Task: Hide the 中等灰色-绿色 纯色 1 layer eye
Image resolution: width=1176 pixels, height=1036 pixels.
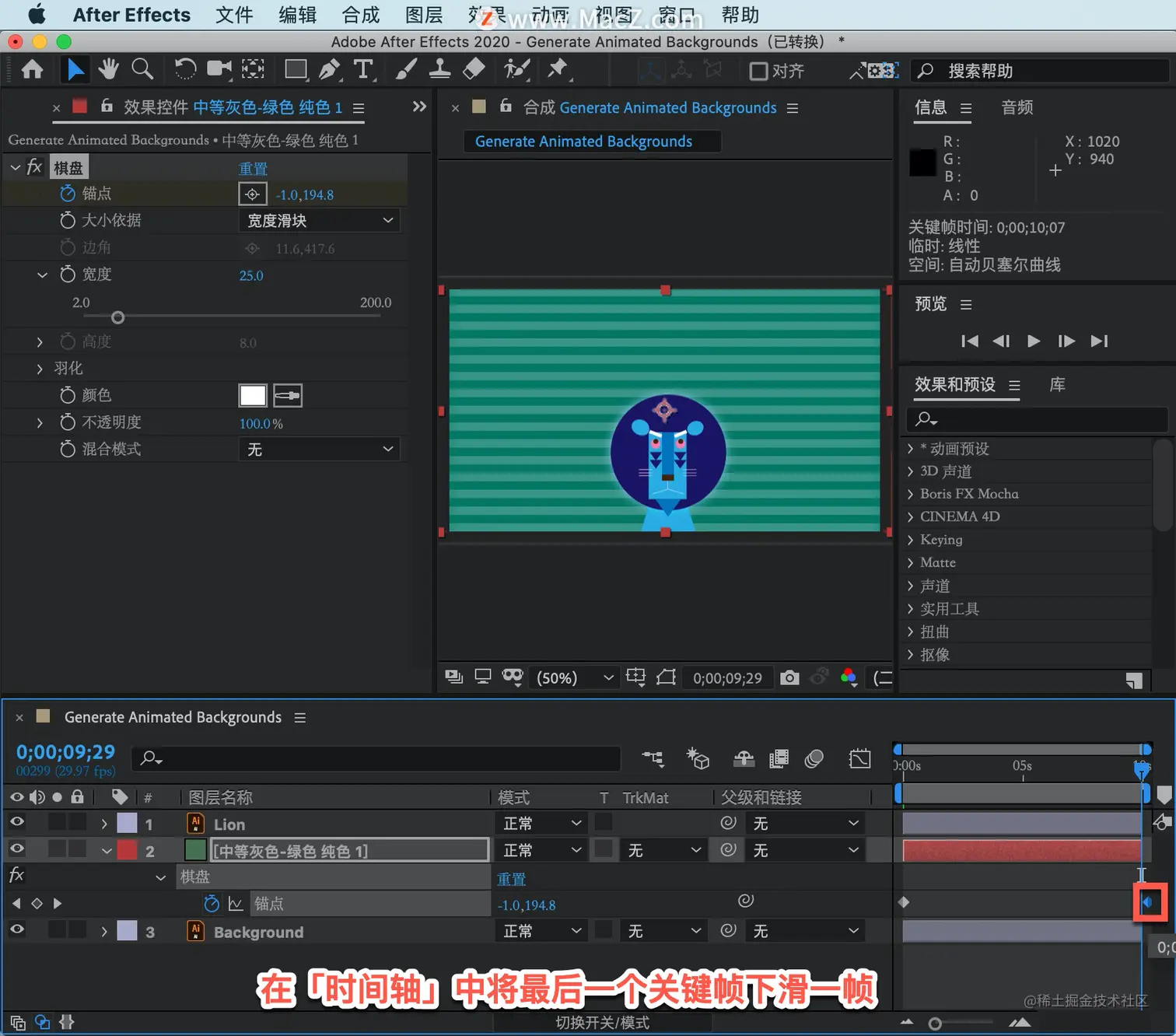Action: coord(16,849)
